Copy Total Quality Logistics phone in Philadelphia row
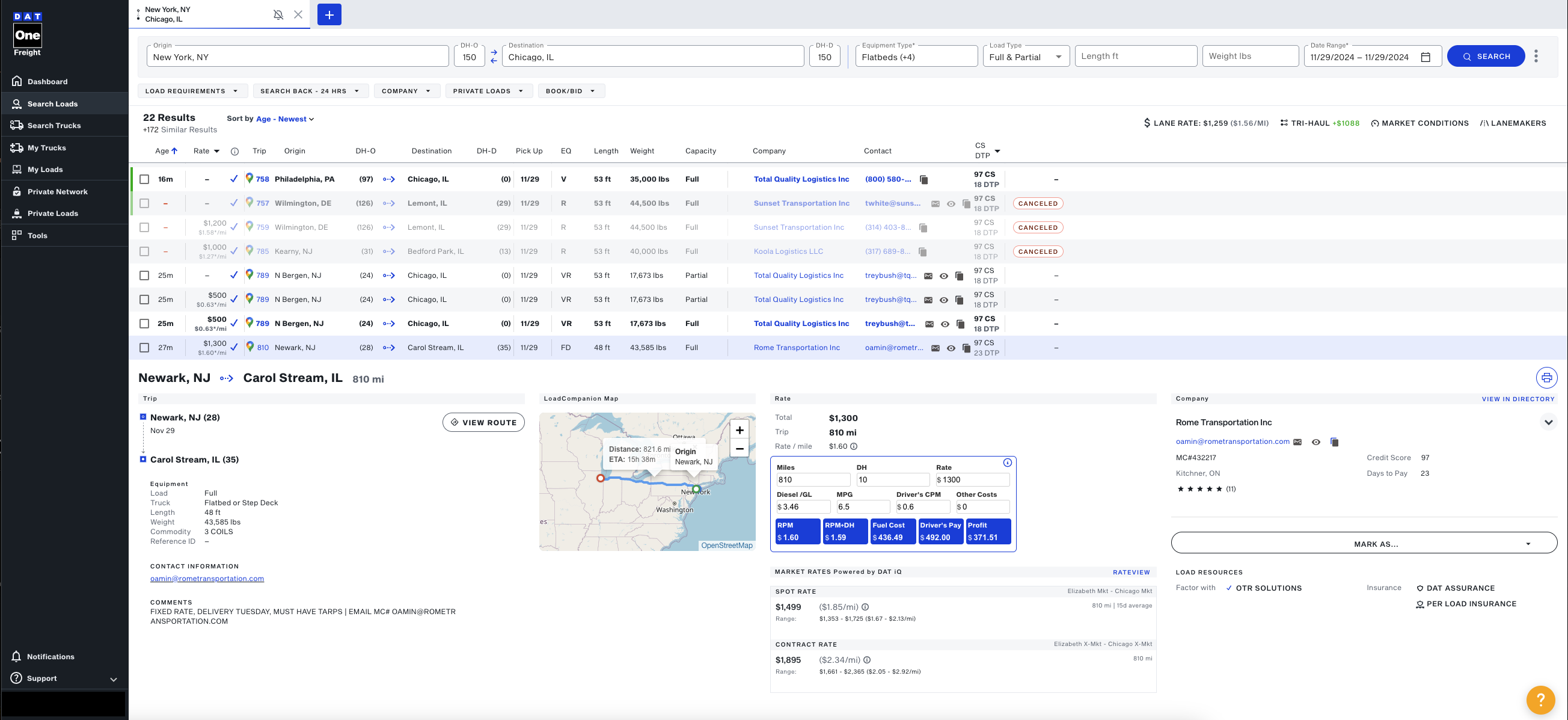Screen dimensions: 1568x720 (x=924, y=180)
